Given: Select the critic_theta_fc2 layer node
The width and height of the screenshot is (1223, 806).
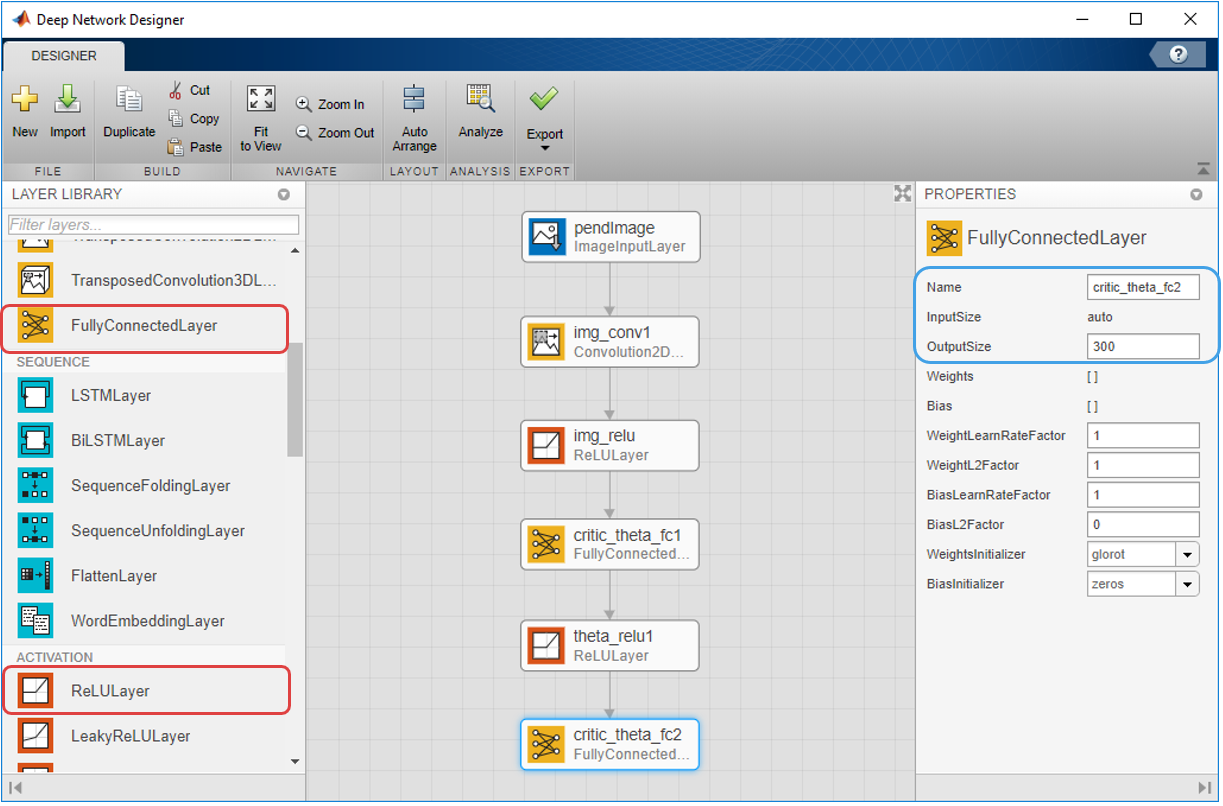Looking at the screenshot, I should [x=610, y=744].
